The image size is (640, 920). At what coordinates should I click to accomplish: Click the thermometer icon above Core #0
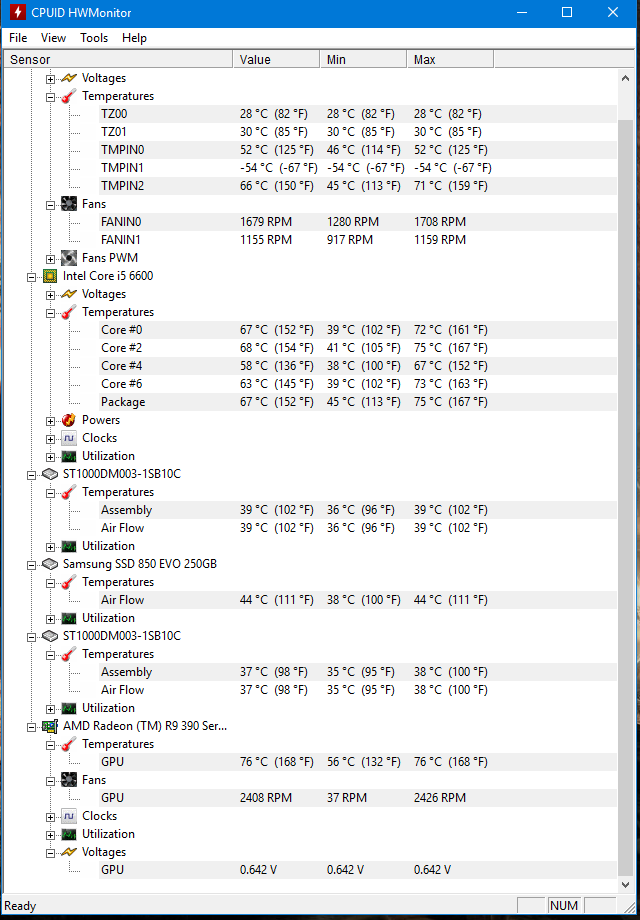69,312
